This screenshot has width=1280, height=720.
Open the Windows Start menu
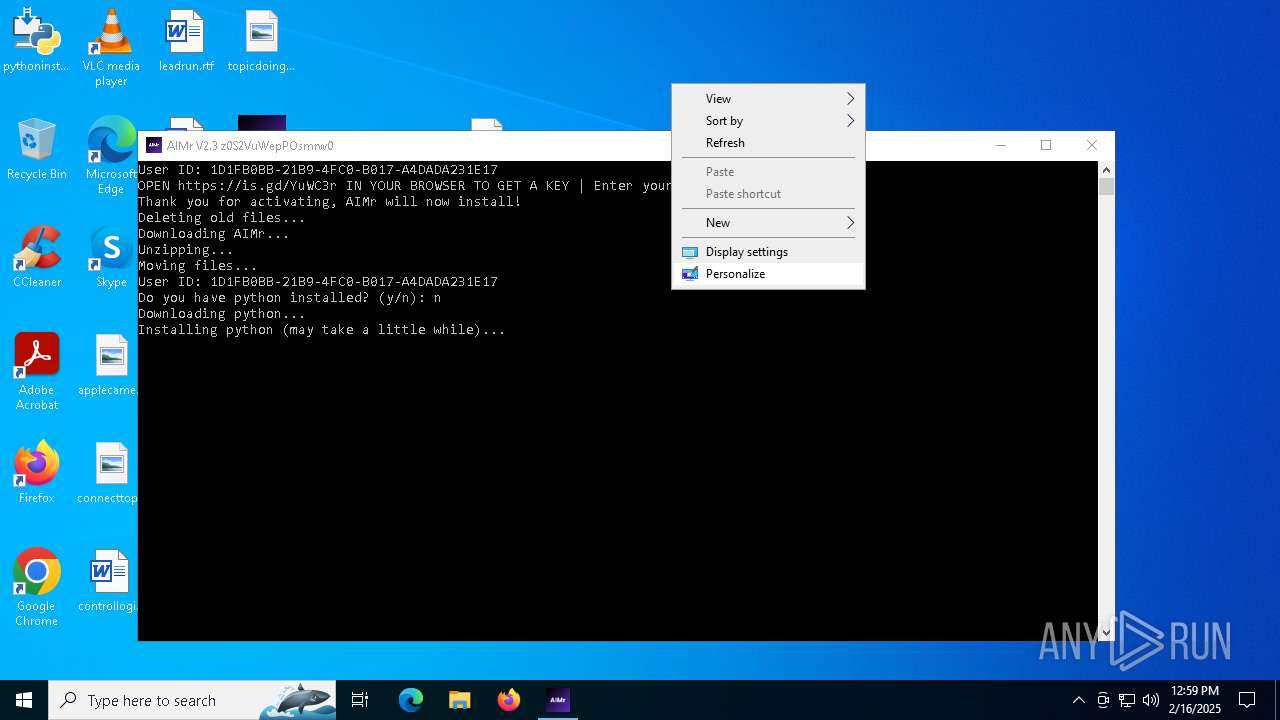[24, 700]
